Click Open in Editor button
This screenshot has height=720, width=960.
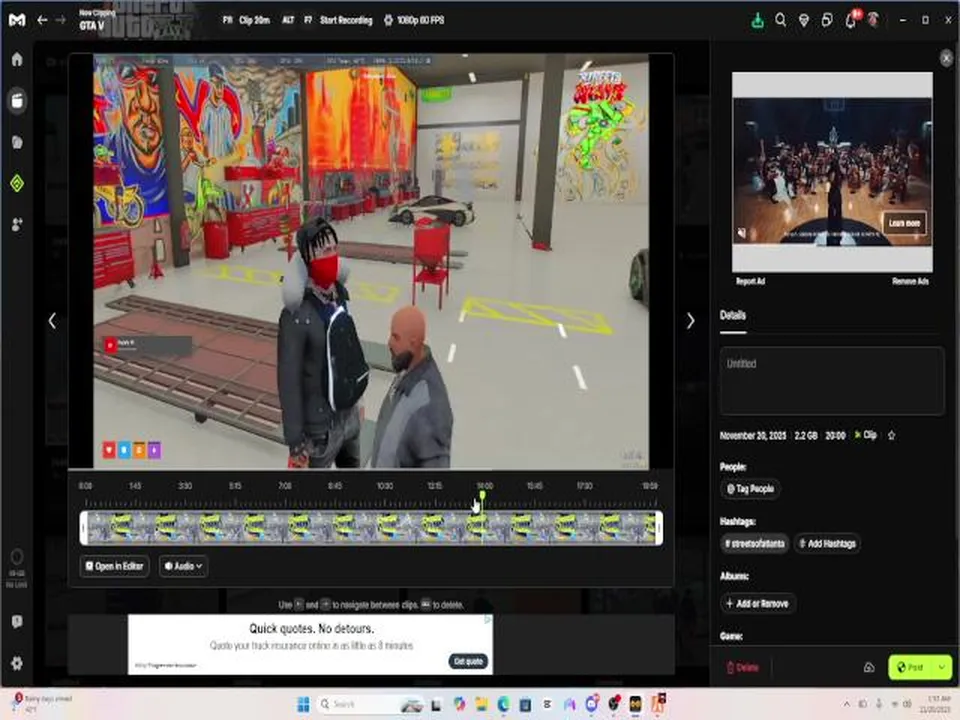pyautogui.click(x=114, y=566)
